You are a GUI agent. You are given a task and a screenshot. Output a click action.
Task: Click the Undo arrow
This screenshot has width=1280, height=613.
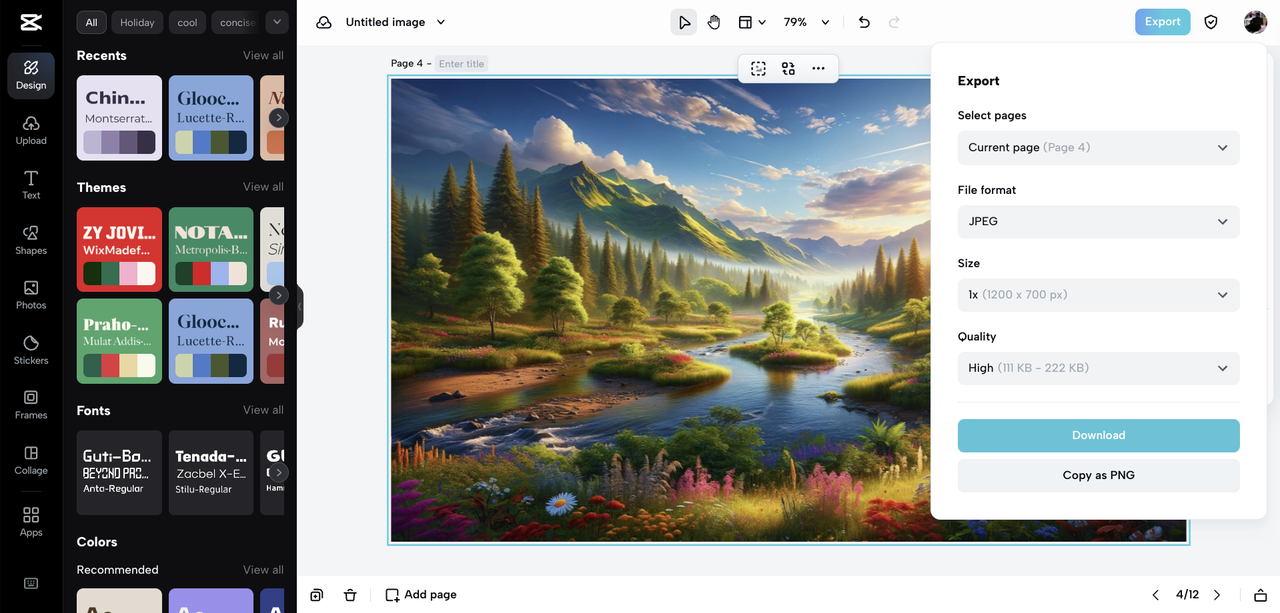864,22
